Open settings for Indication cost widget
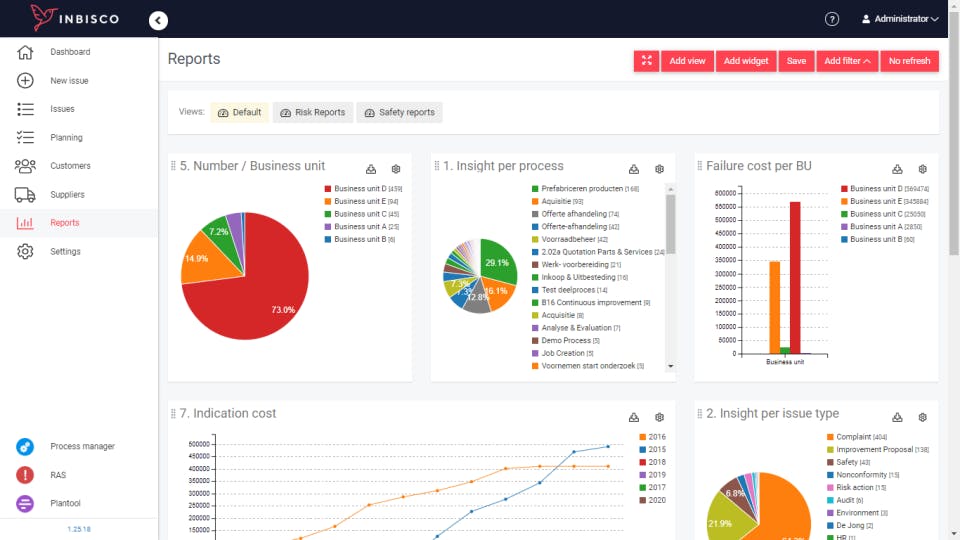 coord(659,417)
